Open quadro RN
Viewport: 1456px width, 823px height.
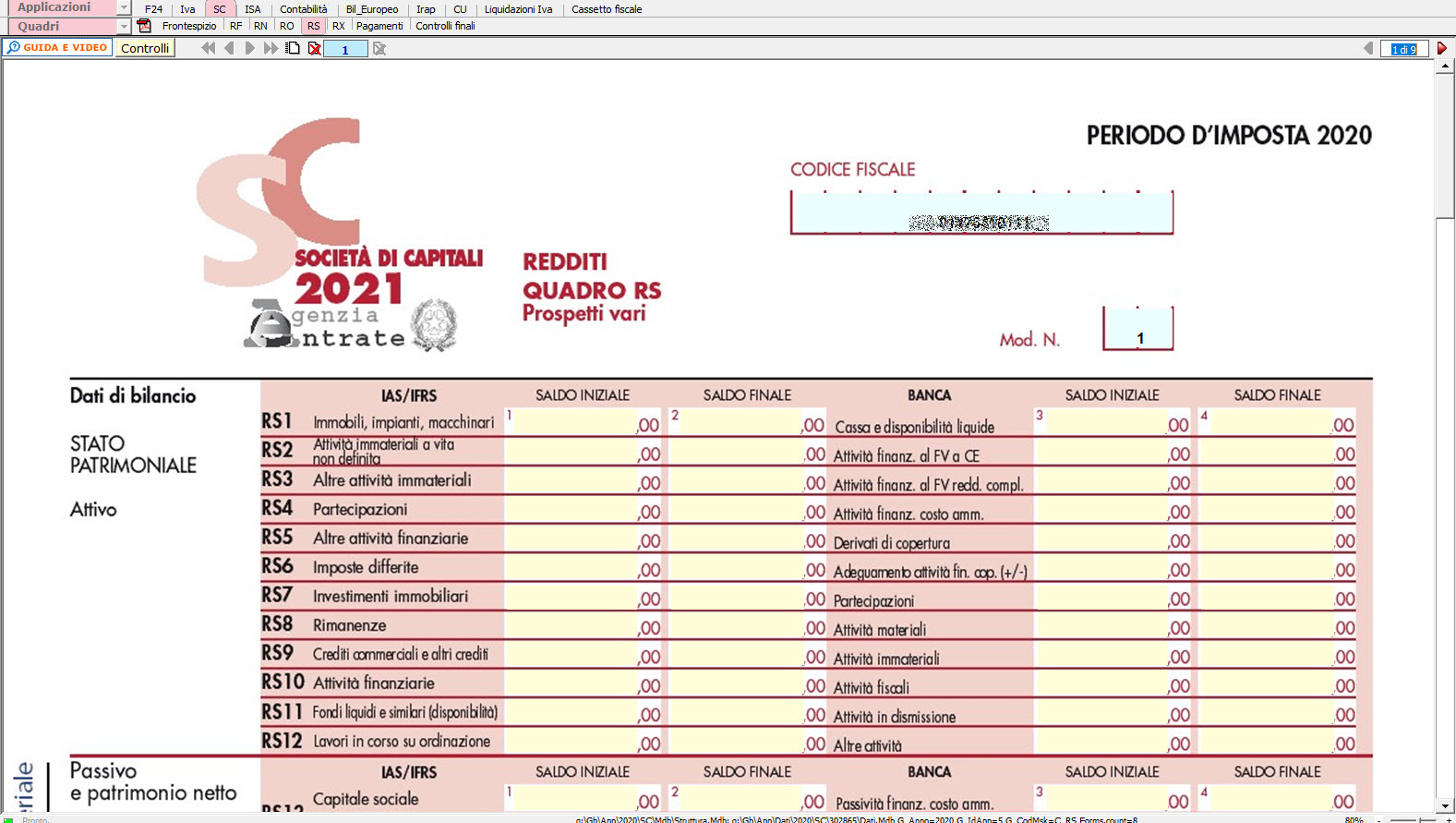pyautogui.click(x=260, y=26)
